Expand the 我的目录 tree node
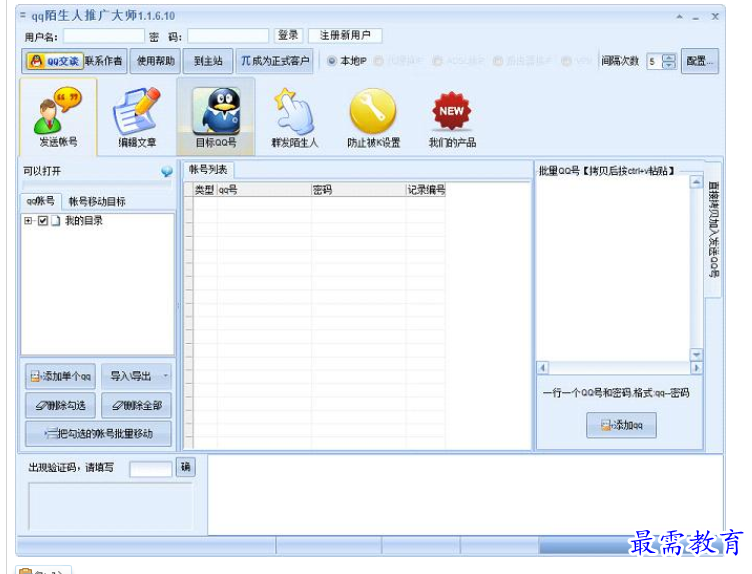This screenshot has width=752, height=574. click(28, 221)
